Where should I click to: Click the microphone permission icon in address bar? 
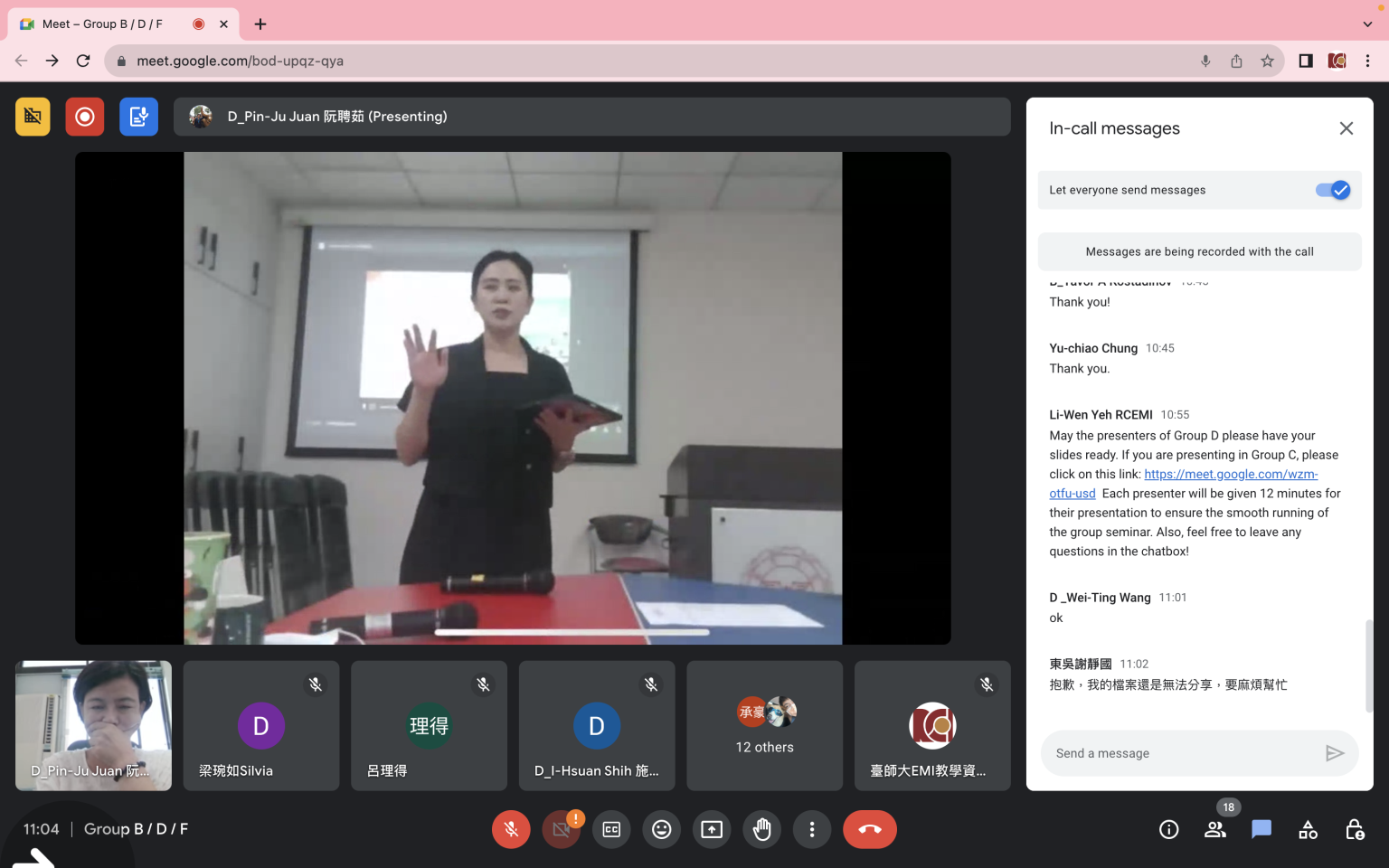tap(1205, 61)
